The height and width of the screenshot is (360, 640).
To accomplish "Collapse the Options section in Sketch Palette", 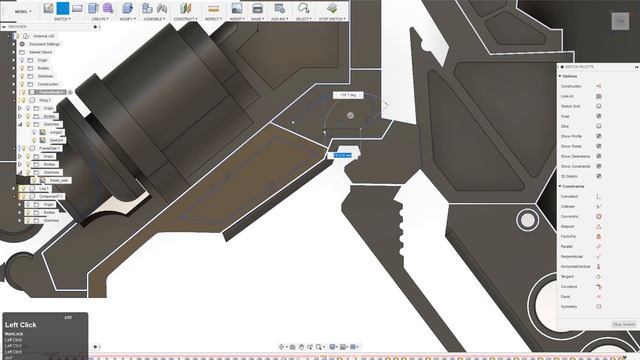I will click(x=560, y=76).
